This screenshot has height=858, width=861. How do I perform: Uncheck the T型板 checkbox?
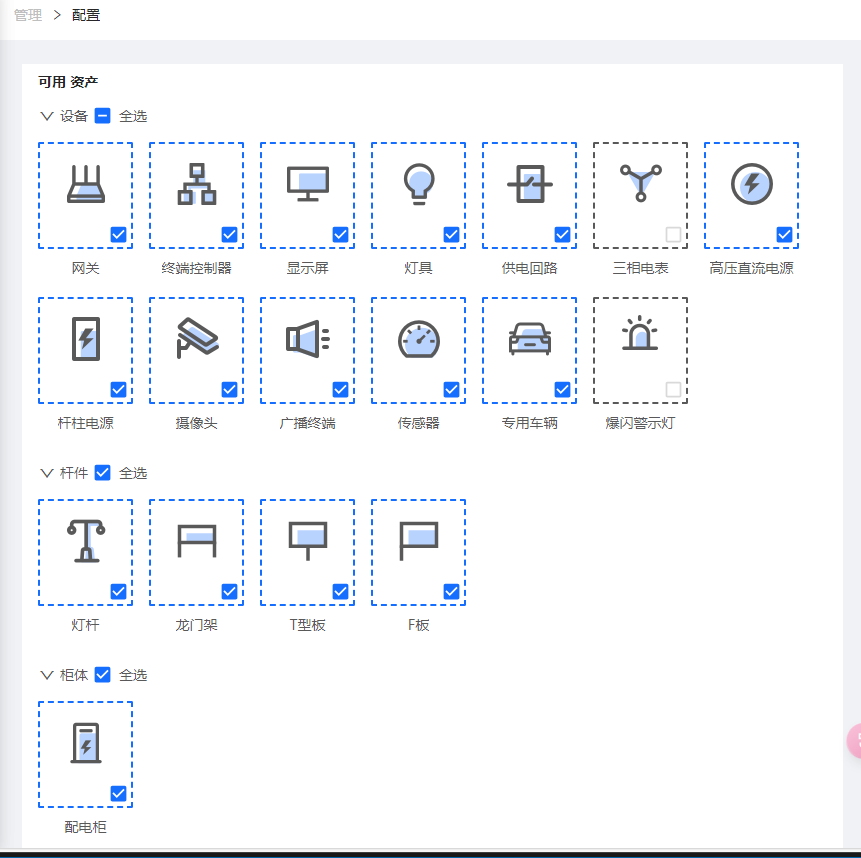point(340,591)
